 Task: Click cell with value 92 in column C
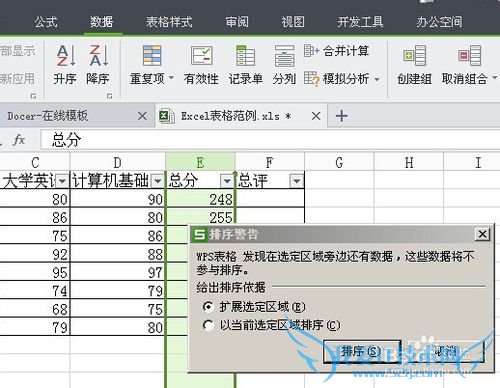pyautogui.click(x=35, y=254)
